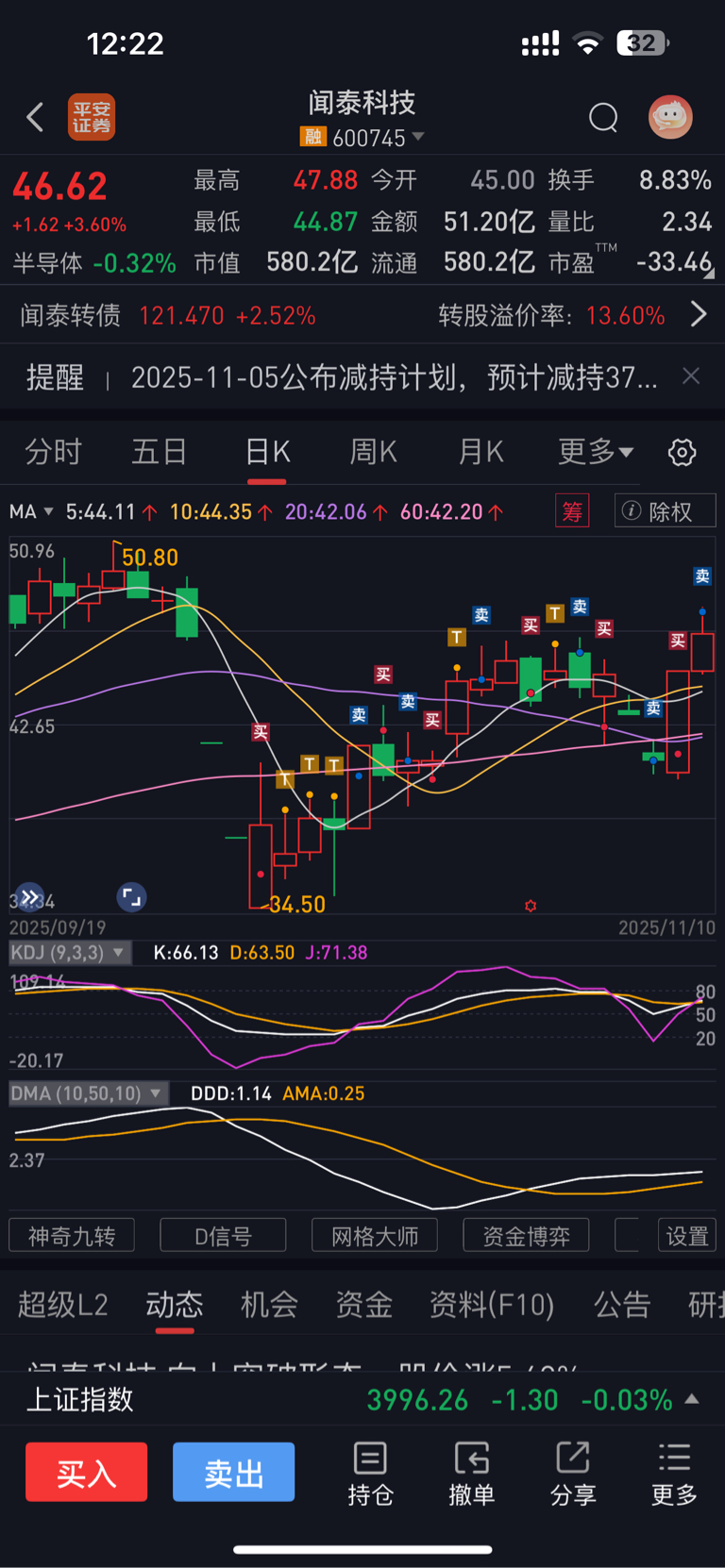This screenshot has height=1568, width=725.
Task: Expand the 上证指数 index bar arrow
Action: [x=692, y=1399]
